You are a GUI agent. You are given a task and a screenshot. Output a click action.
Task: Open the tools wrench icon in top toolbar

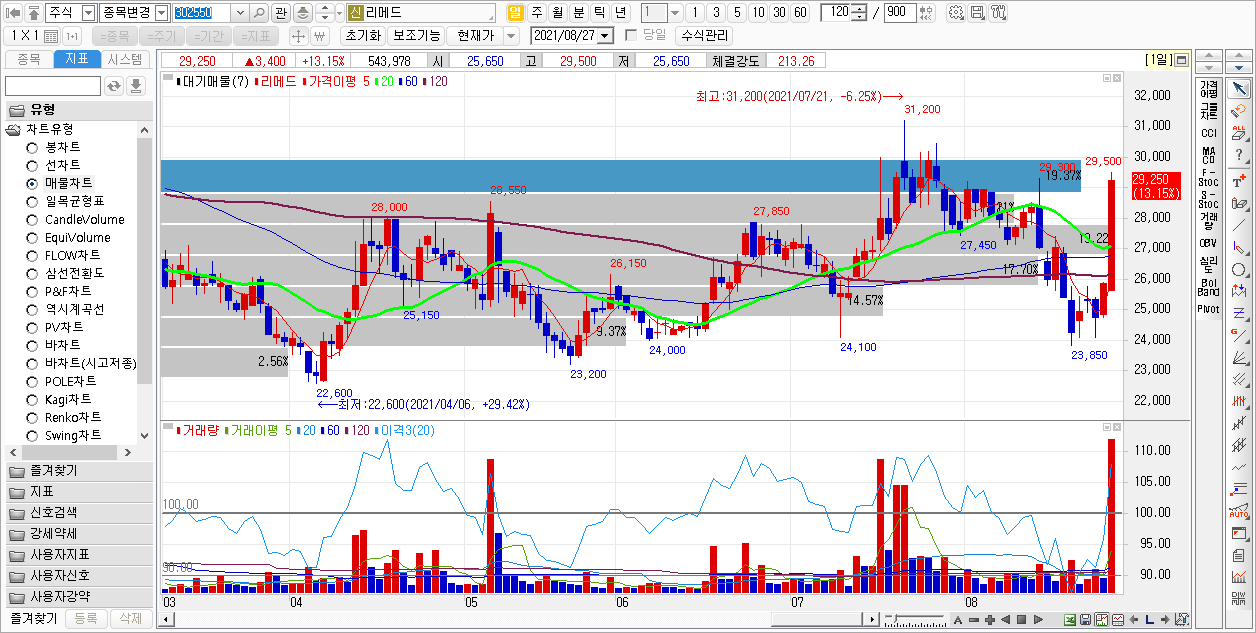998,13
